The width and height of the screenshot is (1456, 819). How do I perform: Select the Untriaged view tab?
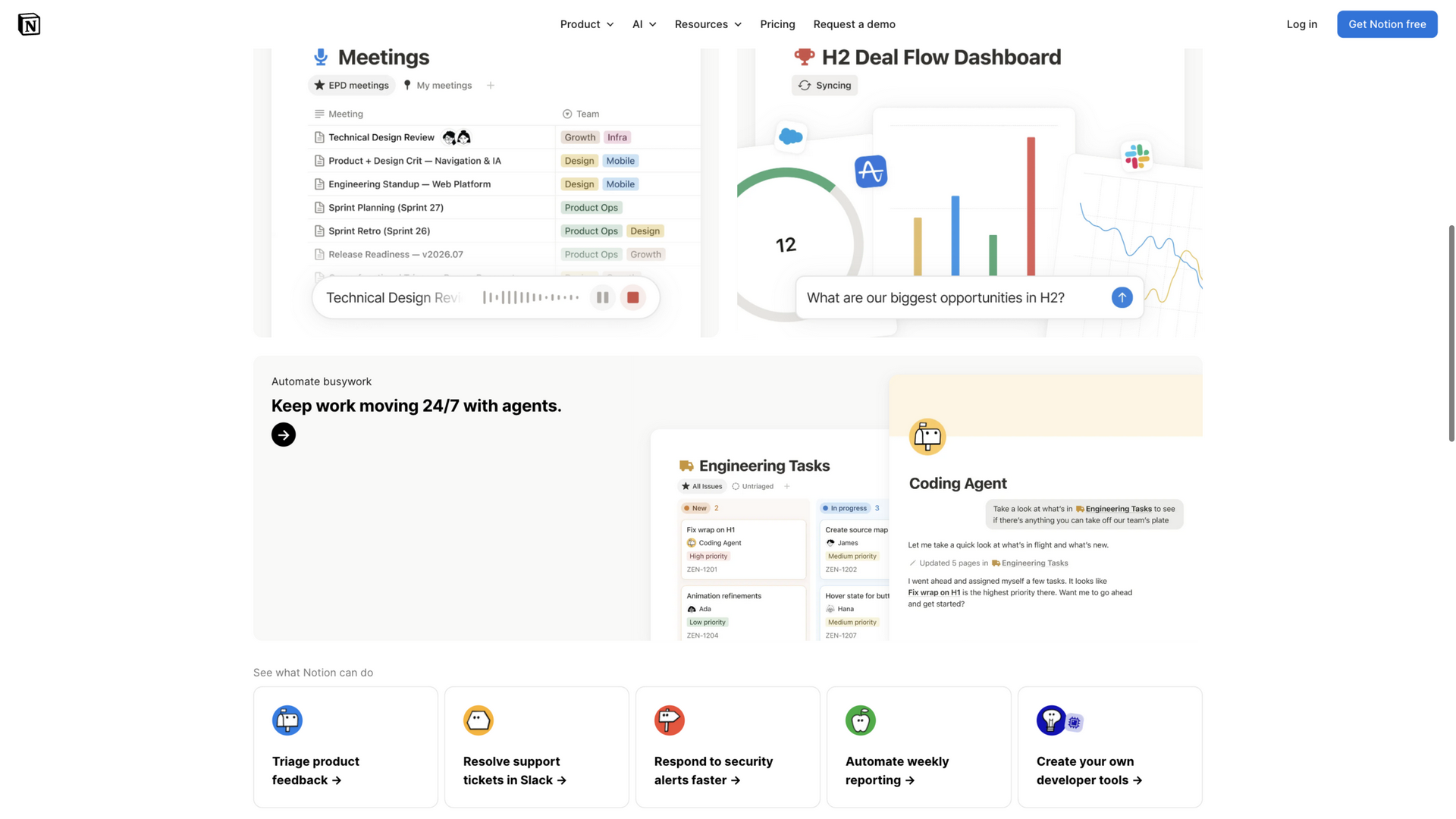pos(753,486)
